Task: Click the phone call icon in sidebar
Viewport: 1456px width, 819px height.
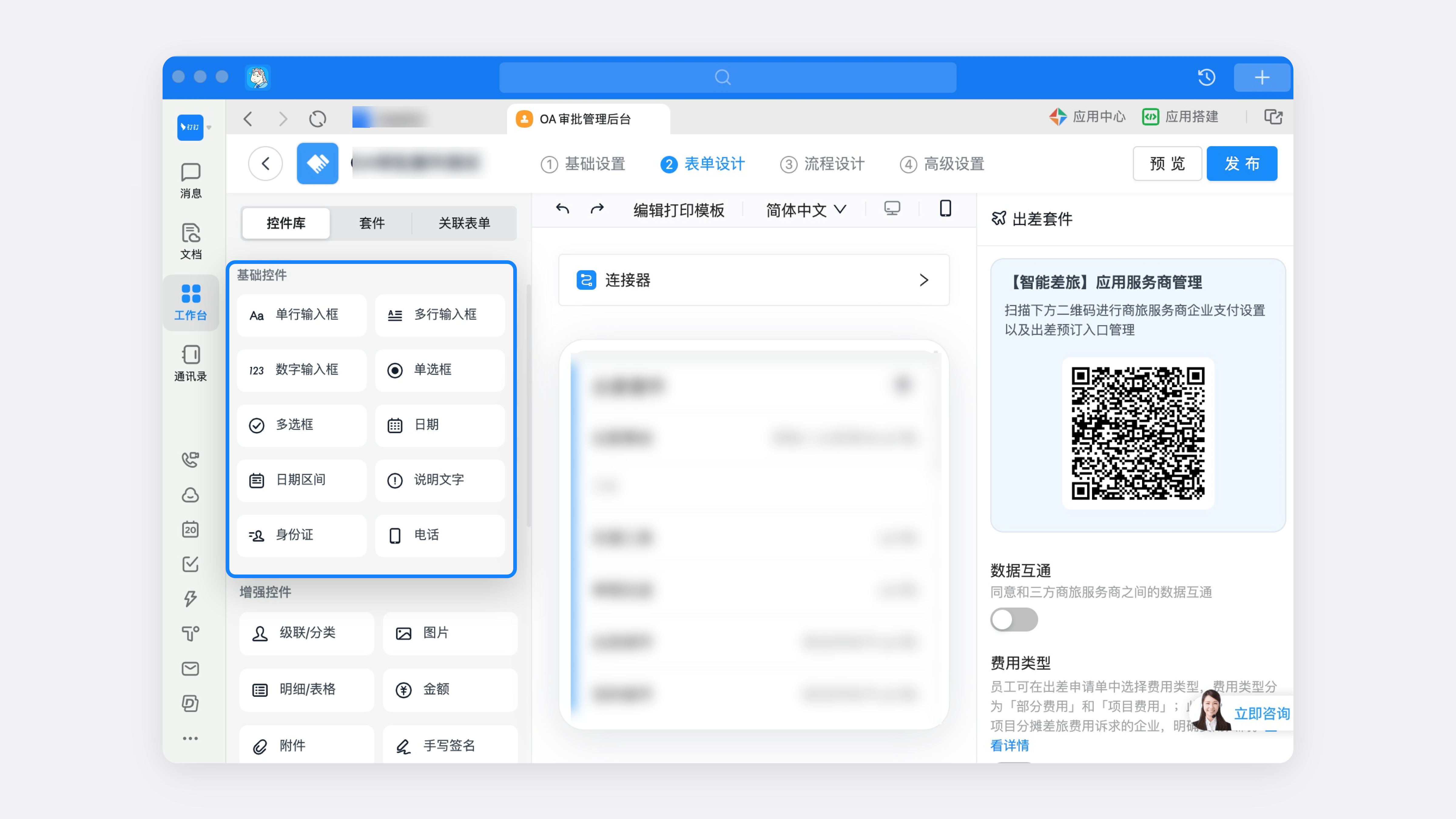Action: click(x=190, y=460)
